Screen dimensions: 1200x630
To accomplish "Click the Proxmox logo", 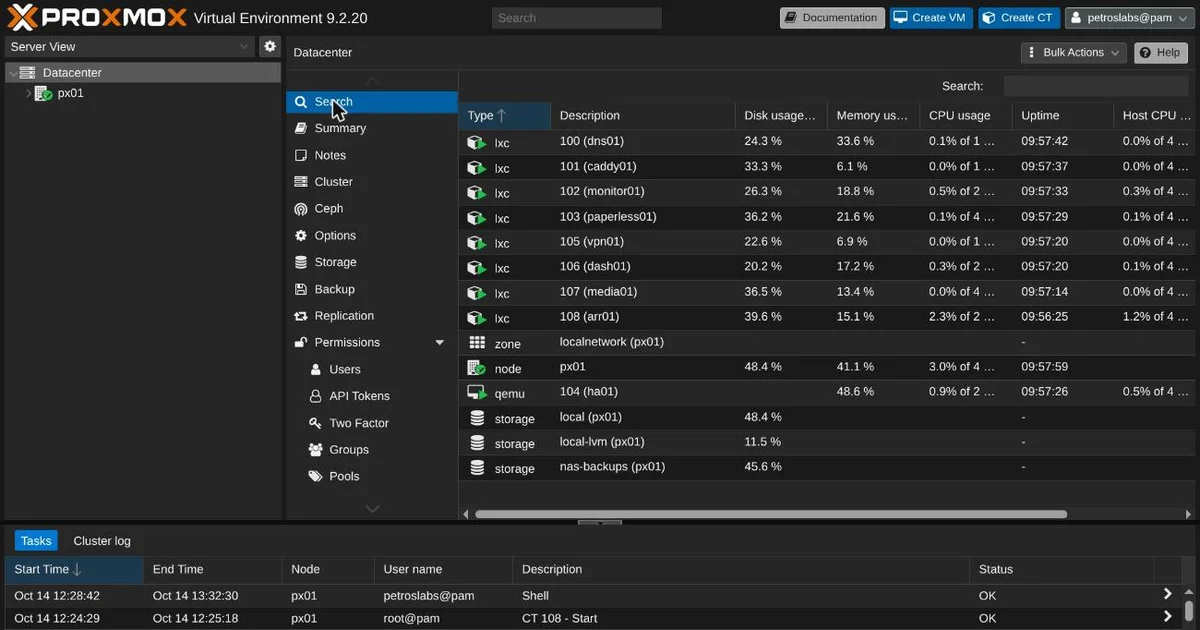I will click(x=96, y=17).
